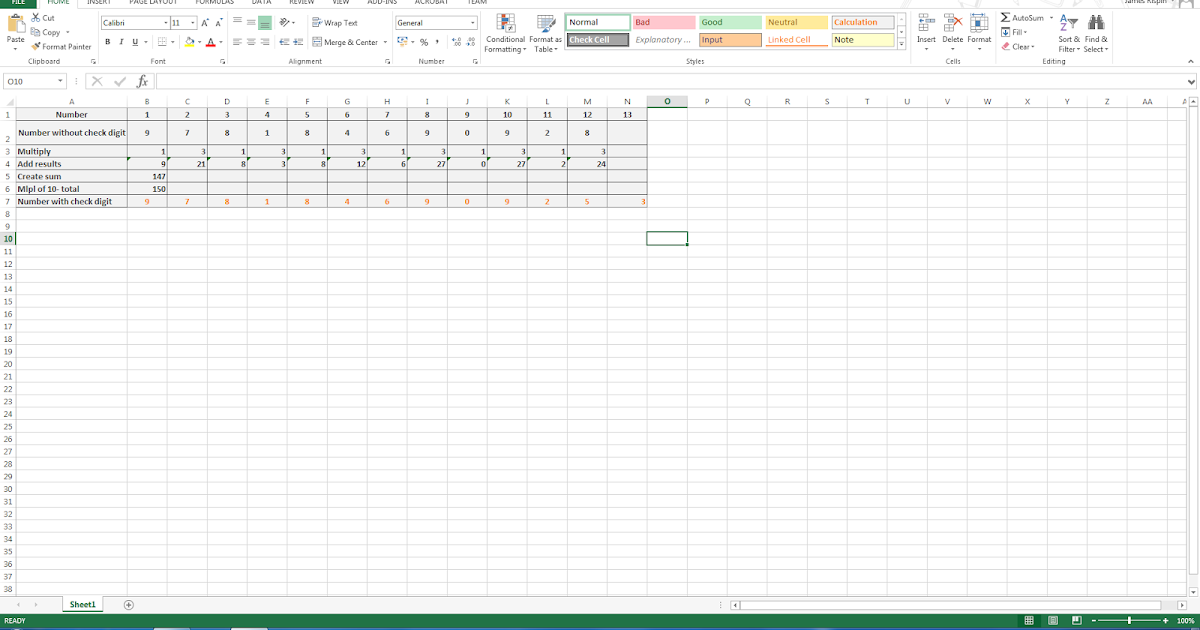Switch to Page Break Preview in status bar
Image resolution: width=1200 pixels, height=630 pixels.
1076,621
